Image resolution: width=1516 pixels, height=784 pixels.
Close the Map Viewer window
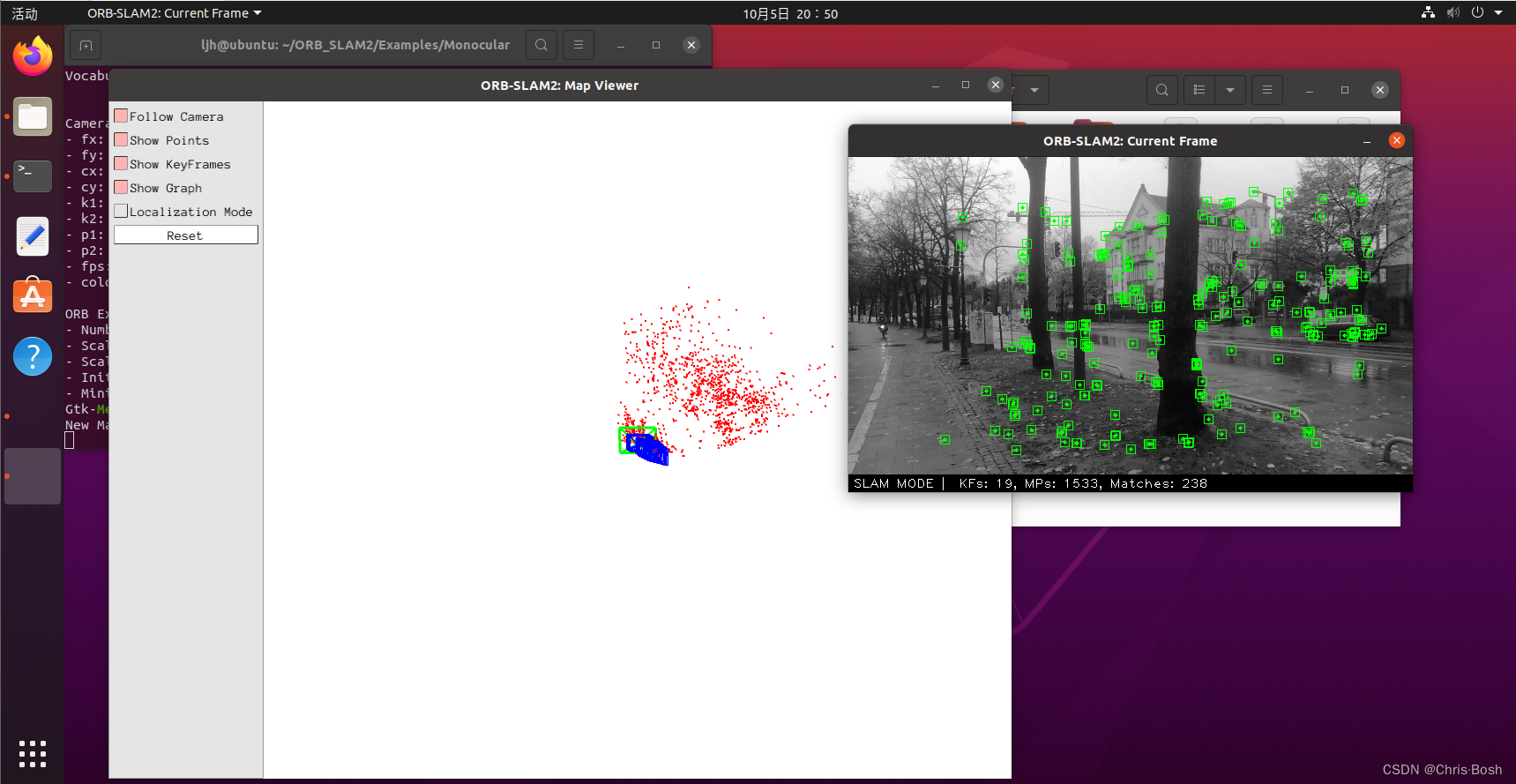(x=996, y=85)
